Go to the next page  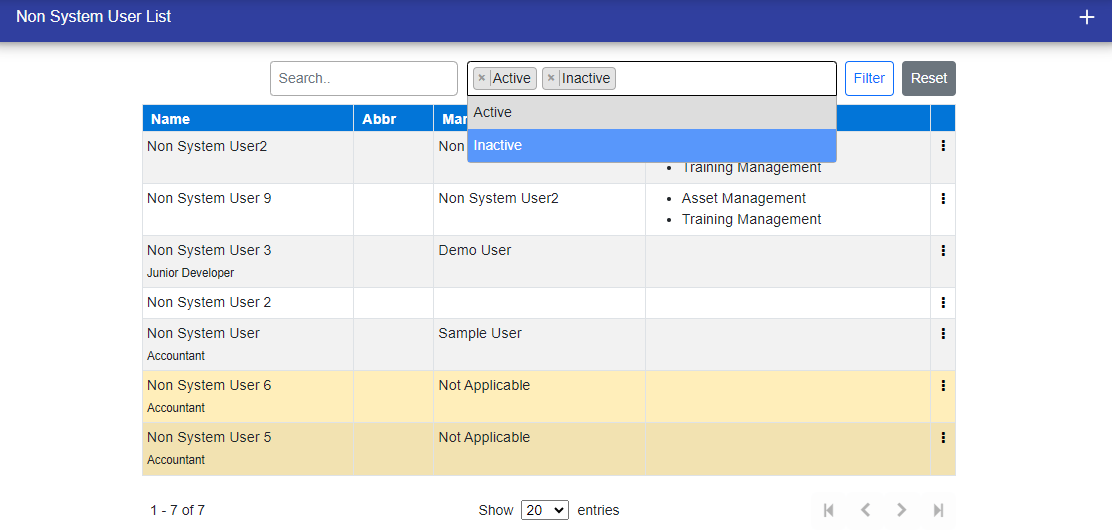[902, 510]
